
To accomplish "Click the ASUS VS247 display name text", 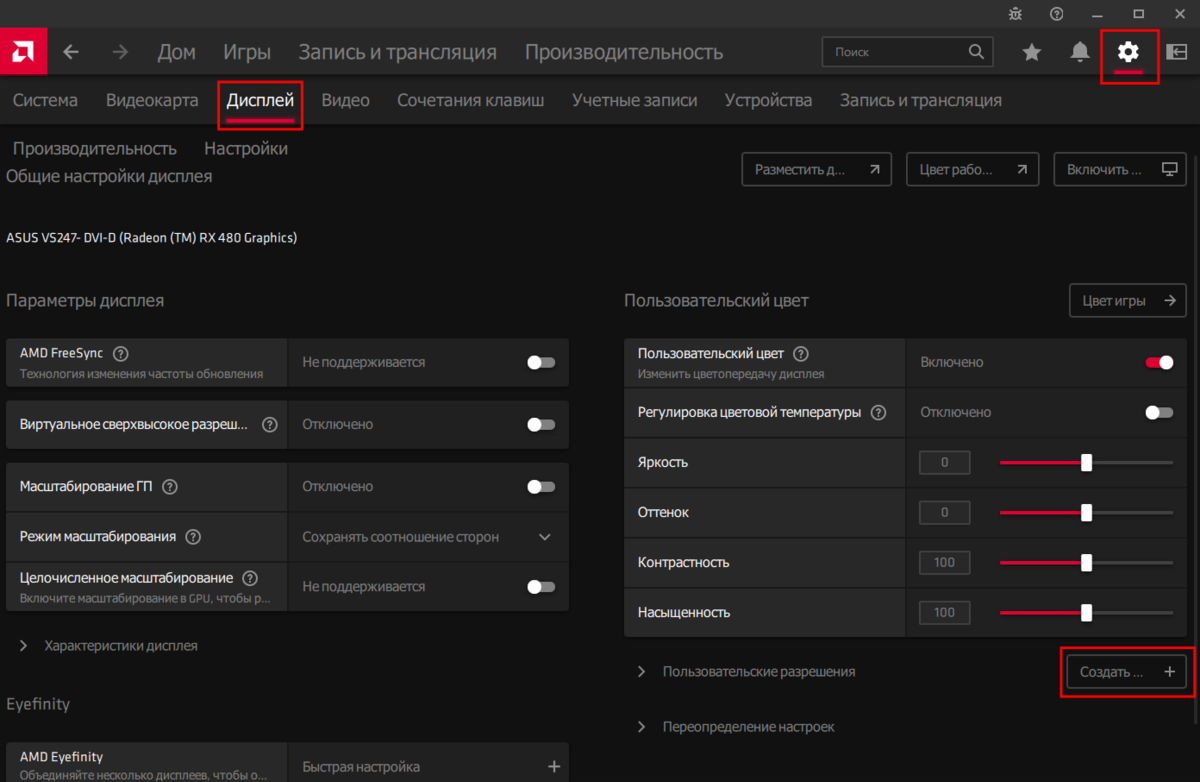I will (x=152, y=238).
